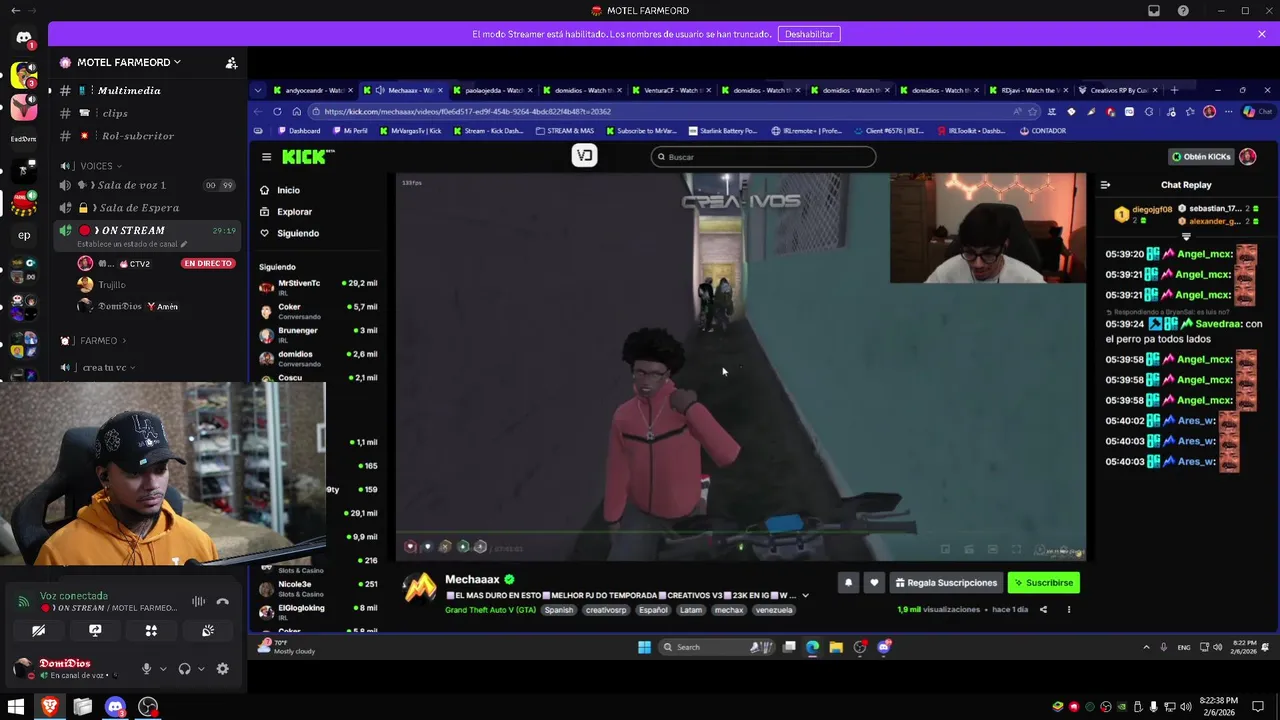
Task: Open Brave browser in Windows taskbar
Action: point(49,707)
